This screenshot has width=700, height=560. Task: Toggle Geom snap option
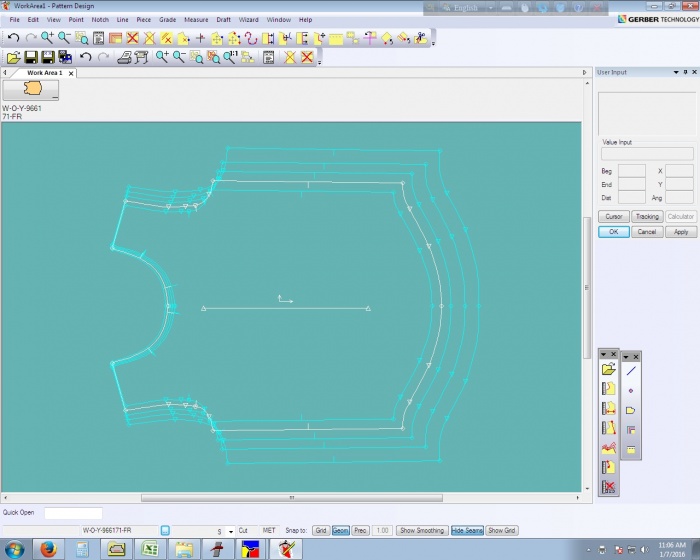(x=340, y=530)
